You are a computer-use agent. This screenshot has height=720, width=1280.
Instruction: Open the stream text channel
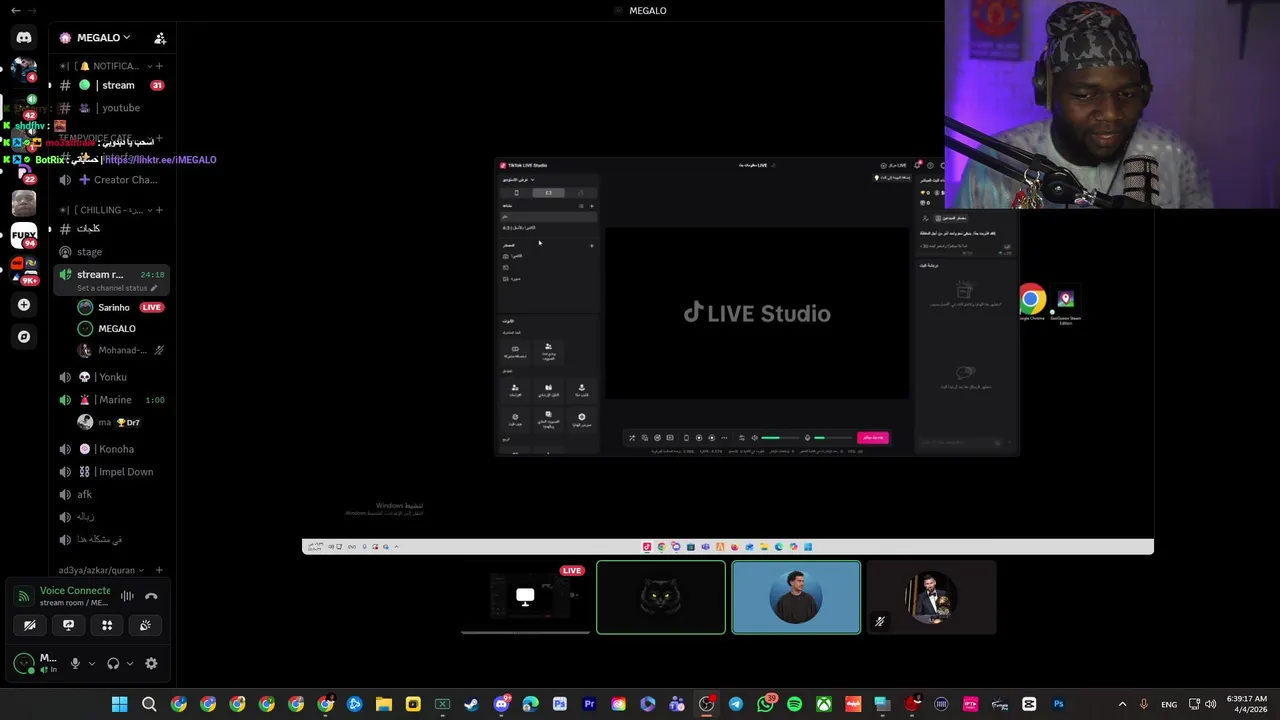(x=111, y=85)
